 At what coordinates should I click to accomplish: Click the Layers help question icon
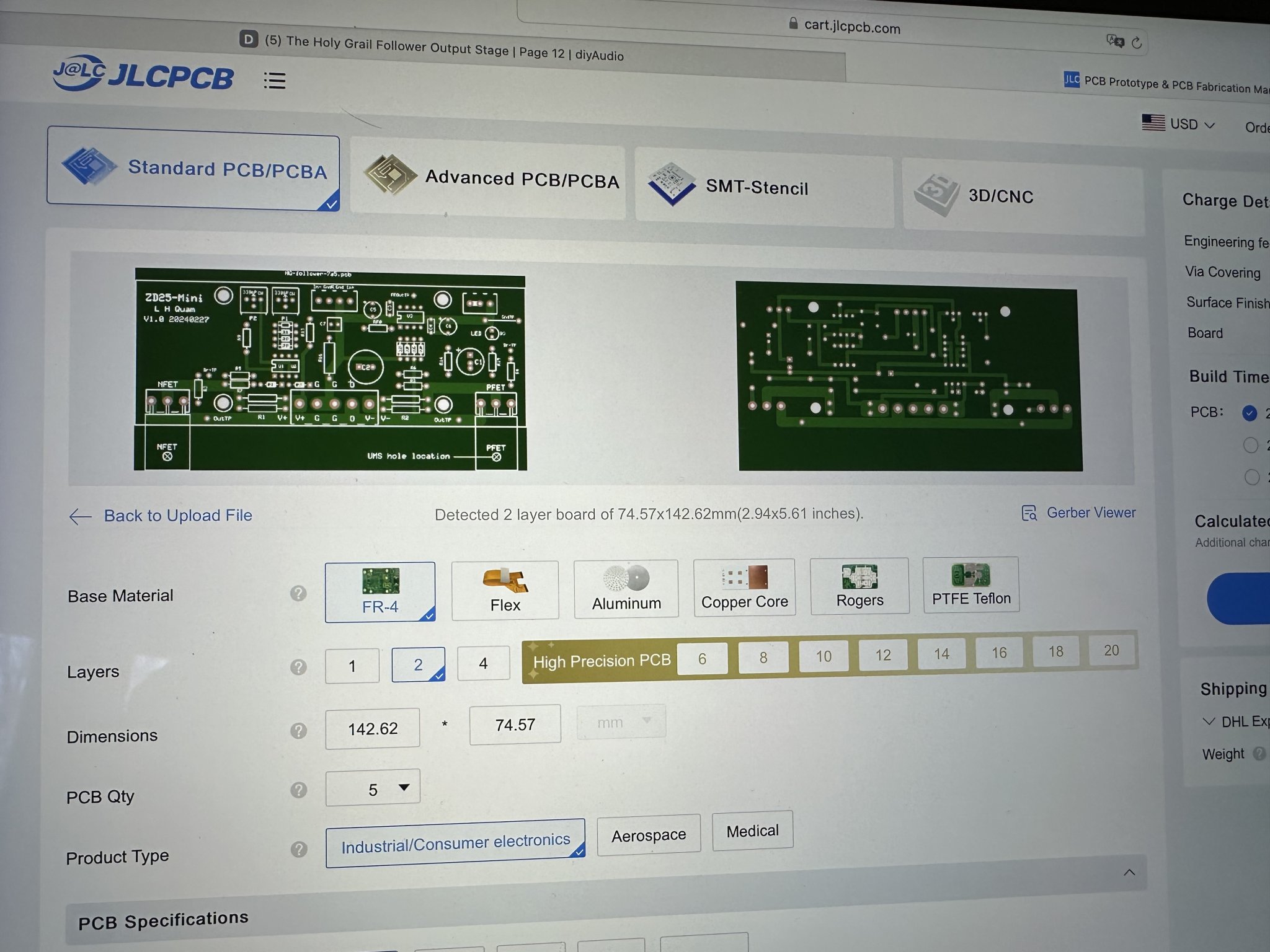(298, 667)
